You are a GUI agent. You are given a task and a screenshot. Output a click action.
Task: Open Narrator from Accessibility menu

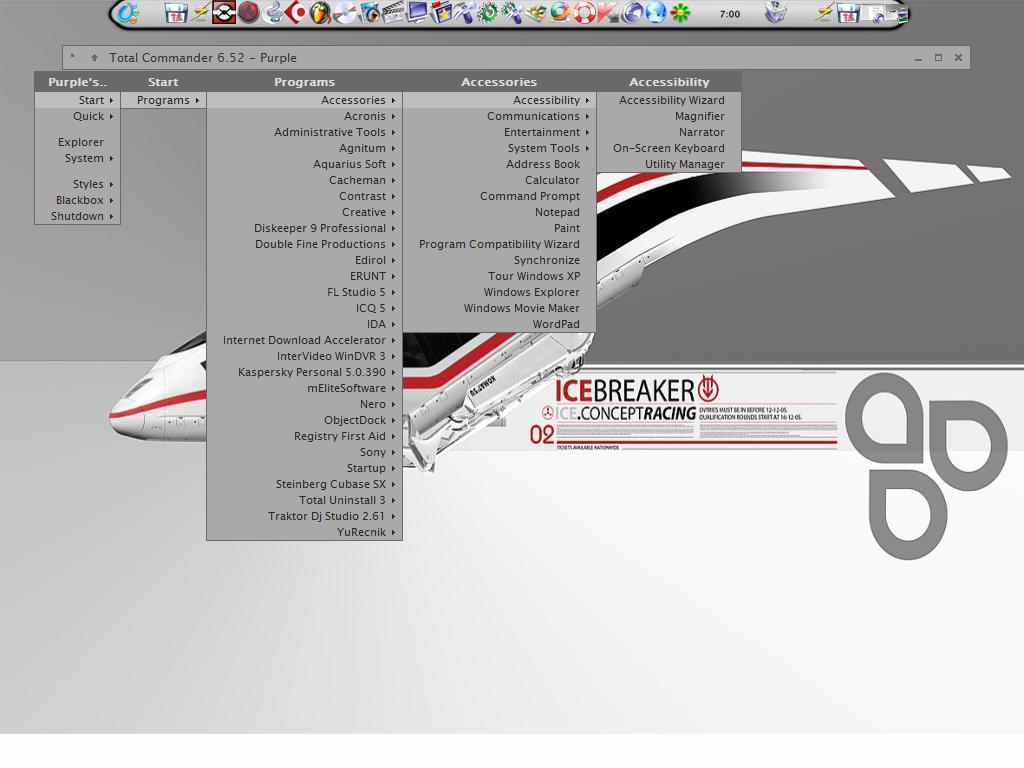pyautogui.click(x=669, y=133)
